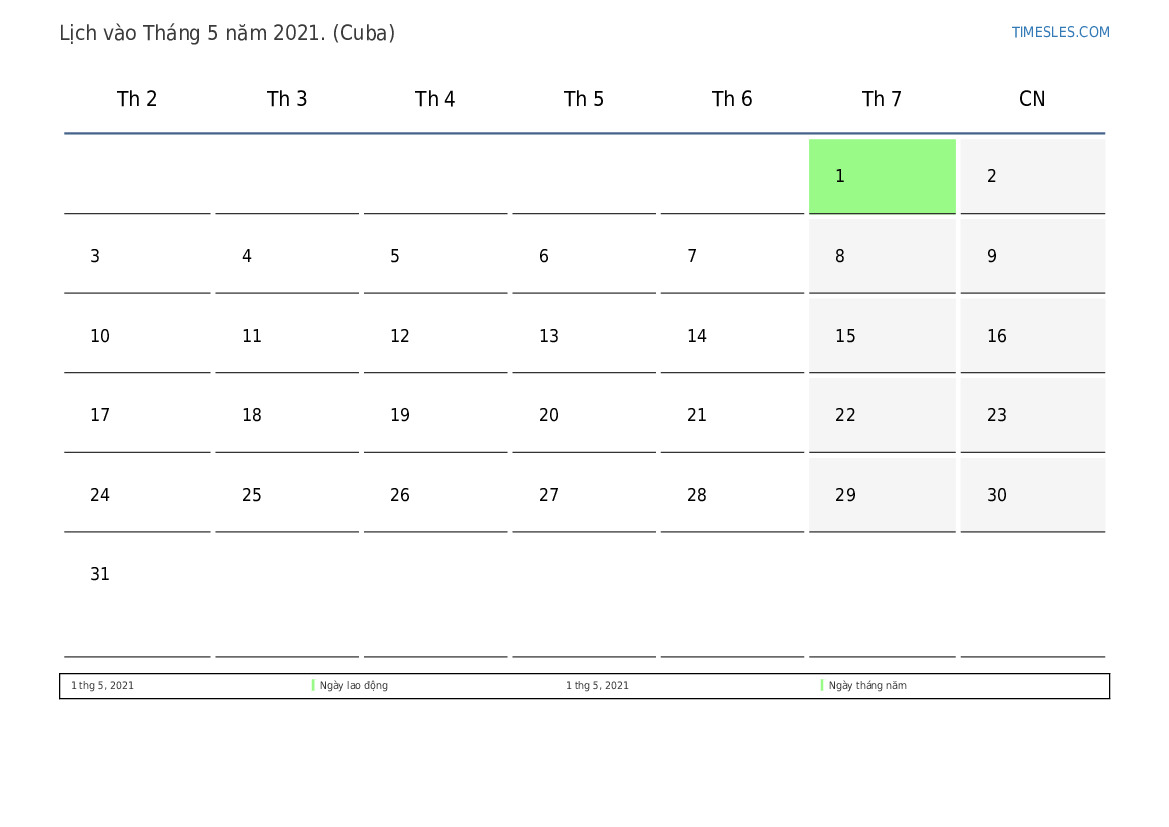
Task: Click day 6 in the calendar
Action: click(x=584, y=256)
